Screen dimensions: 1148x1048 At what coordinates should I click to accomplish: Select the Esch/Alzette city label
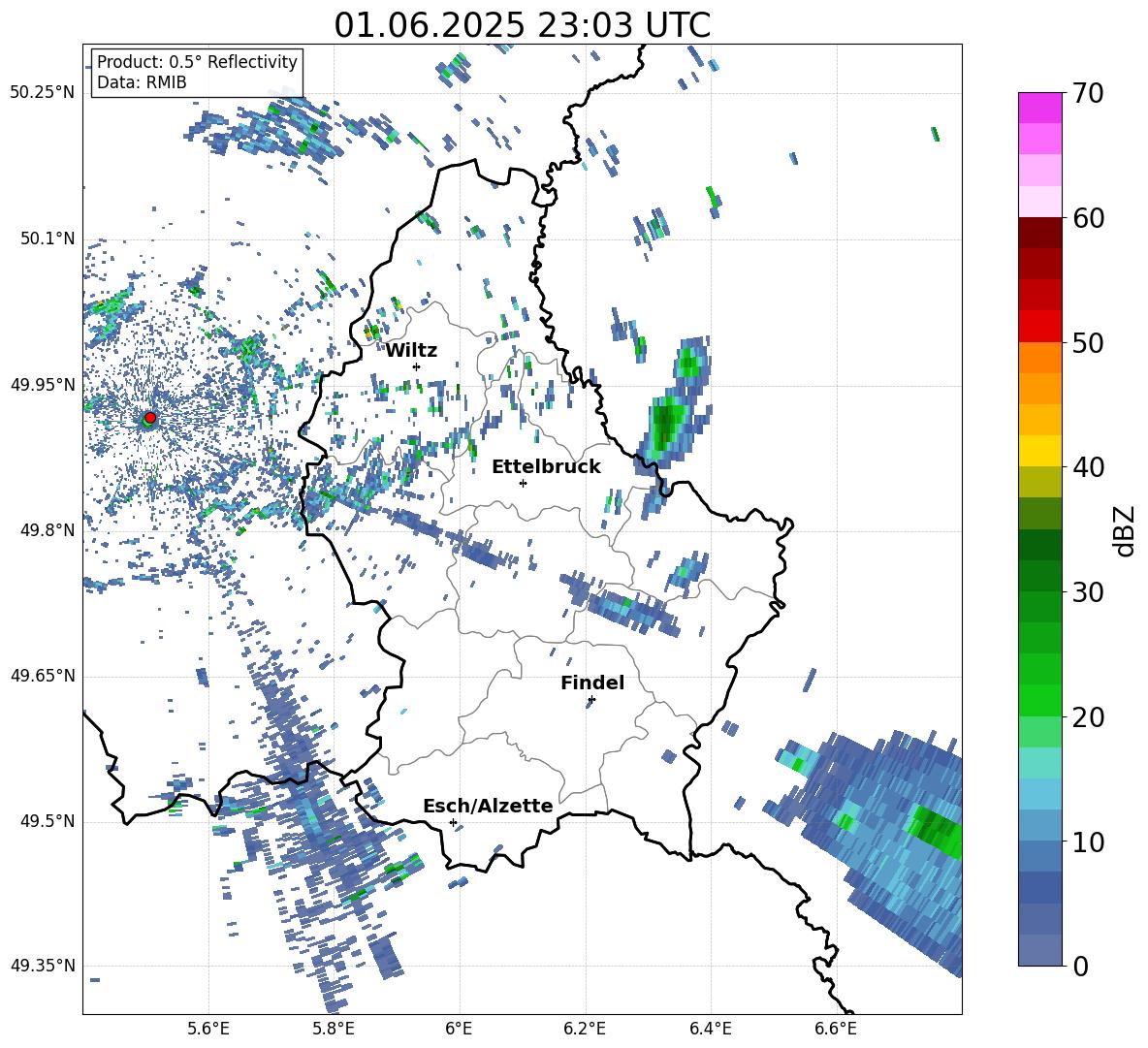[x=488, y=806]
